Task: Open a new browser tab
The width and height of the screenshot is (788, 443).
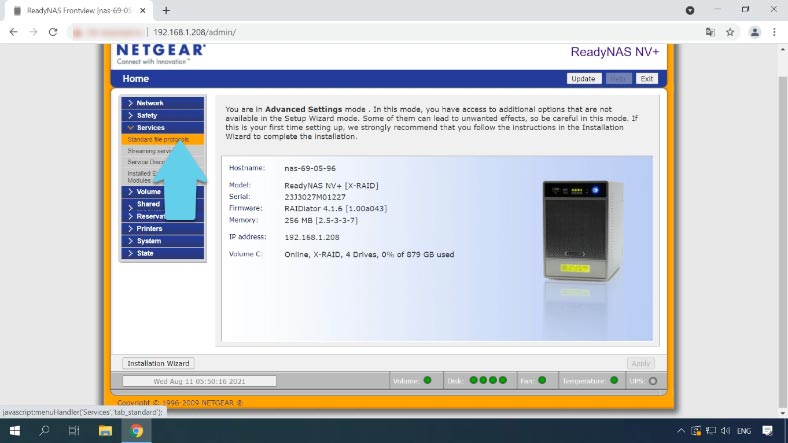Action: (166, 10)
